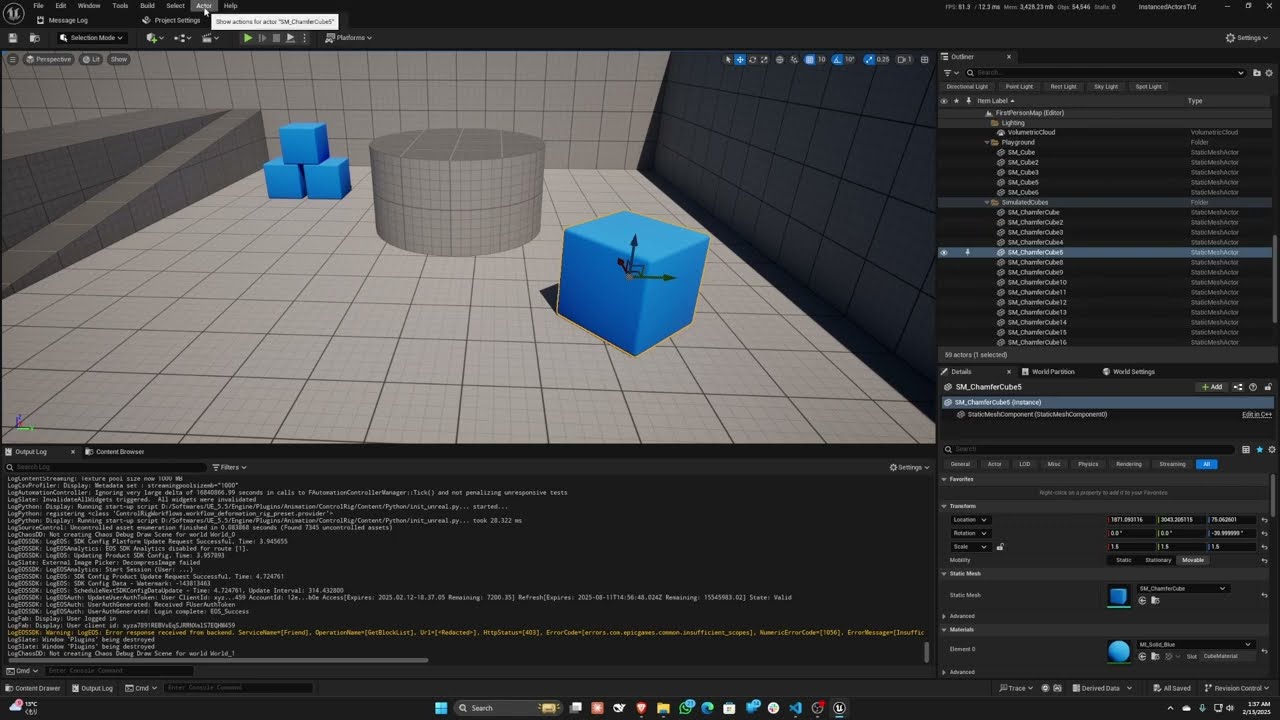The height and width of the screenshot is (720, 1280).
Task: Click the Save Current Level icon
Action: (13, 38)
